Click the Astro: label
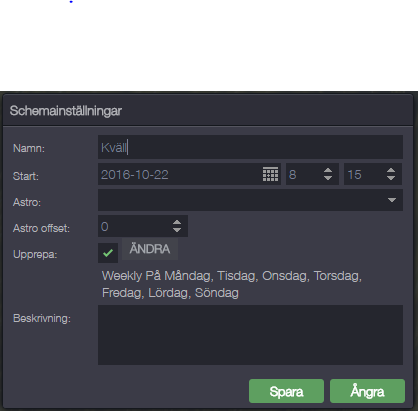This screenshot has height=411, width=418. click(27, 202)
